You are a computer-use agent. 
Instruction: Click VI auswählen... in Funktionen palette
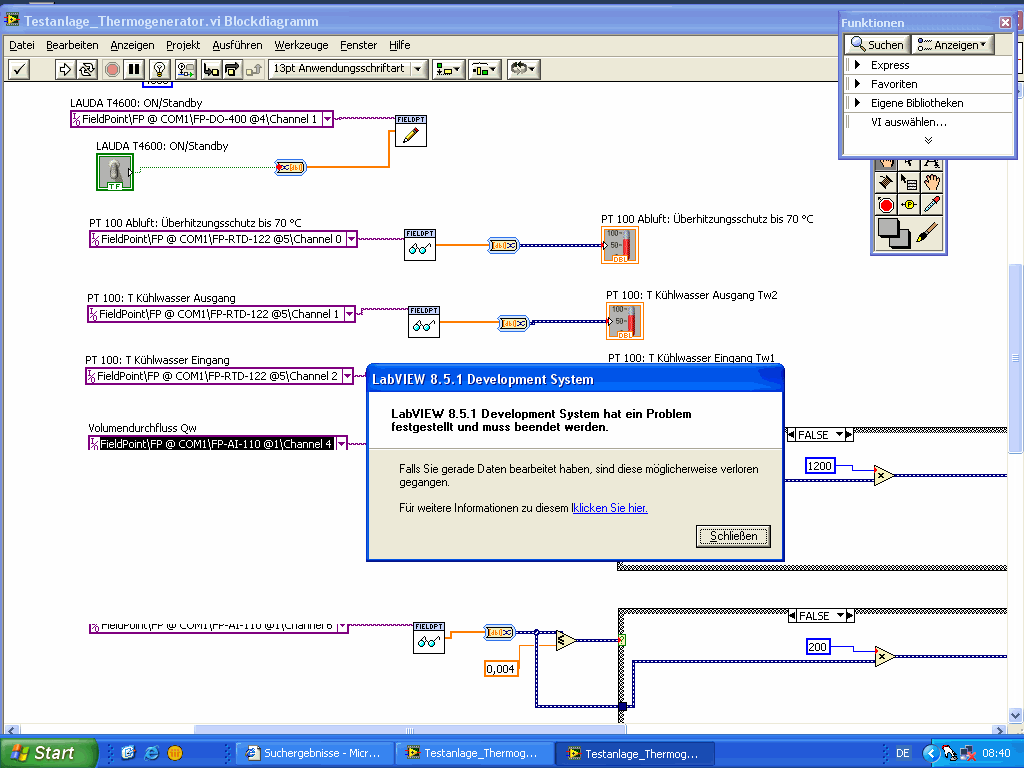[x=908, y=121]
